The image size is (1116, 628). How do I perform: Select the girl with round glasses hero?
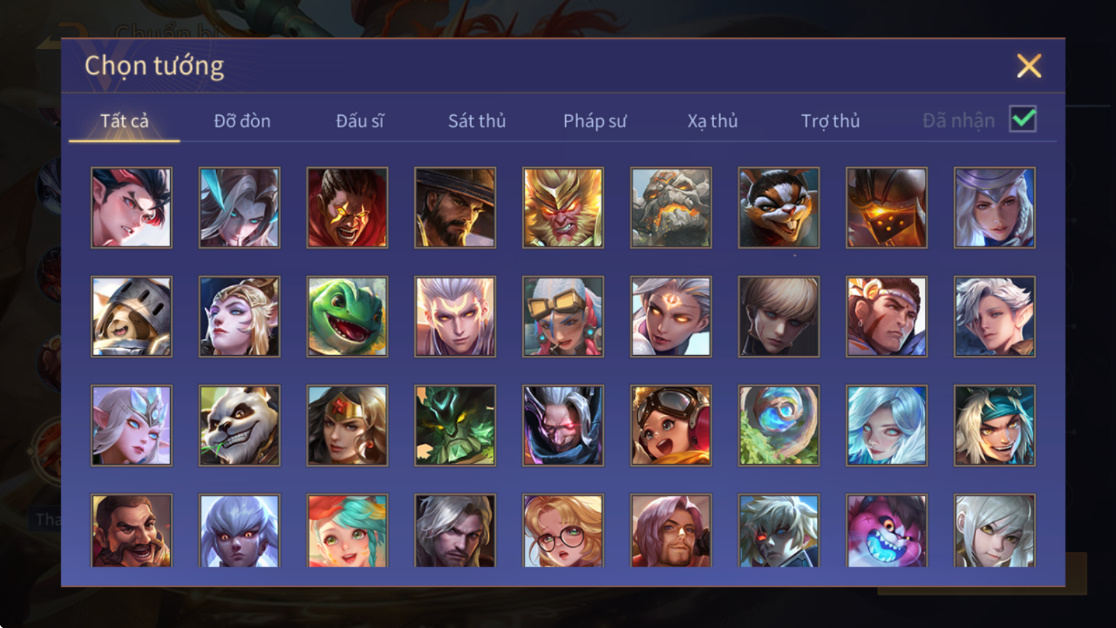563,530
